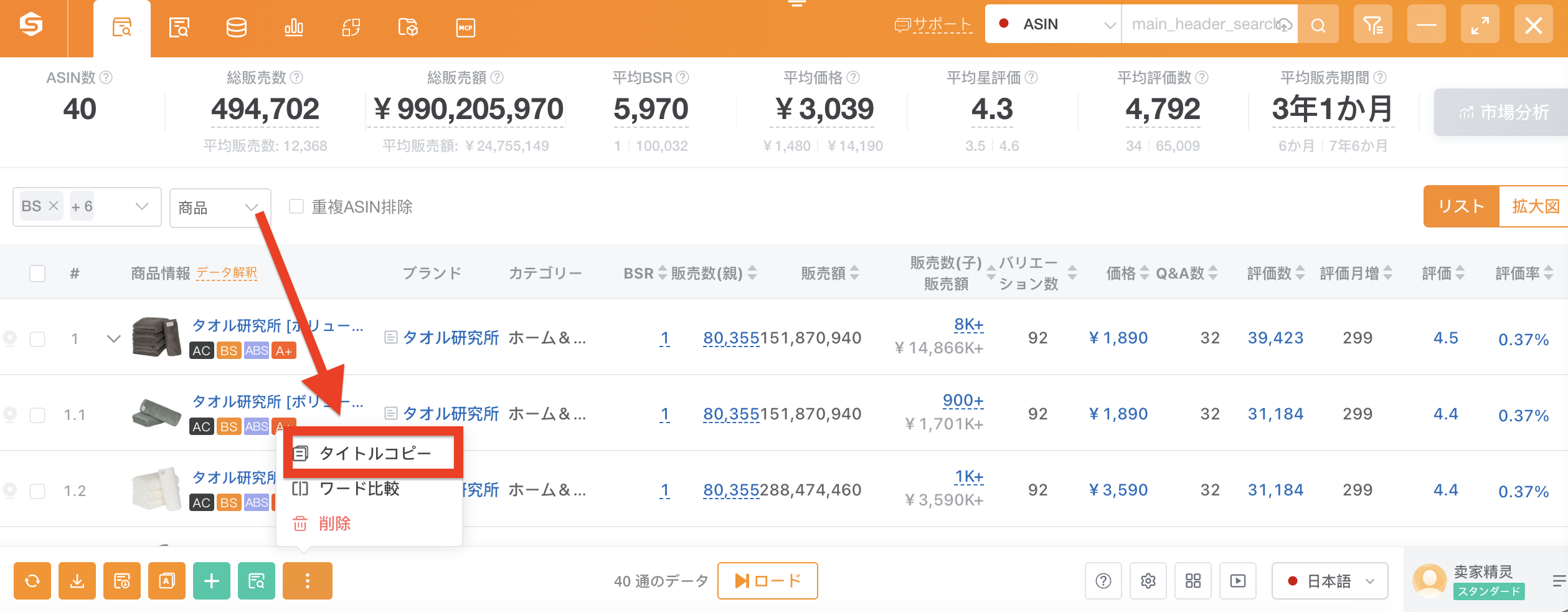Open the BS +6 filter dropdown
1568x612 pixels.
tap(87, 207)
